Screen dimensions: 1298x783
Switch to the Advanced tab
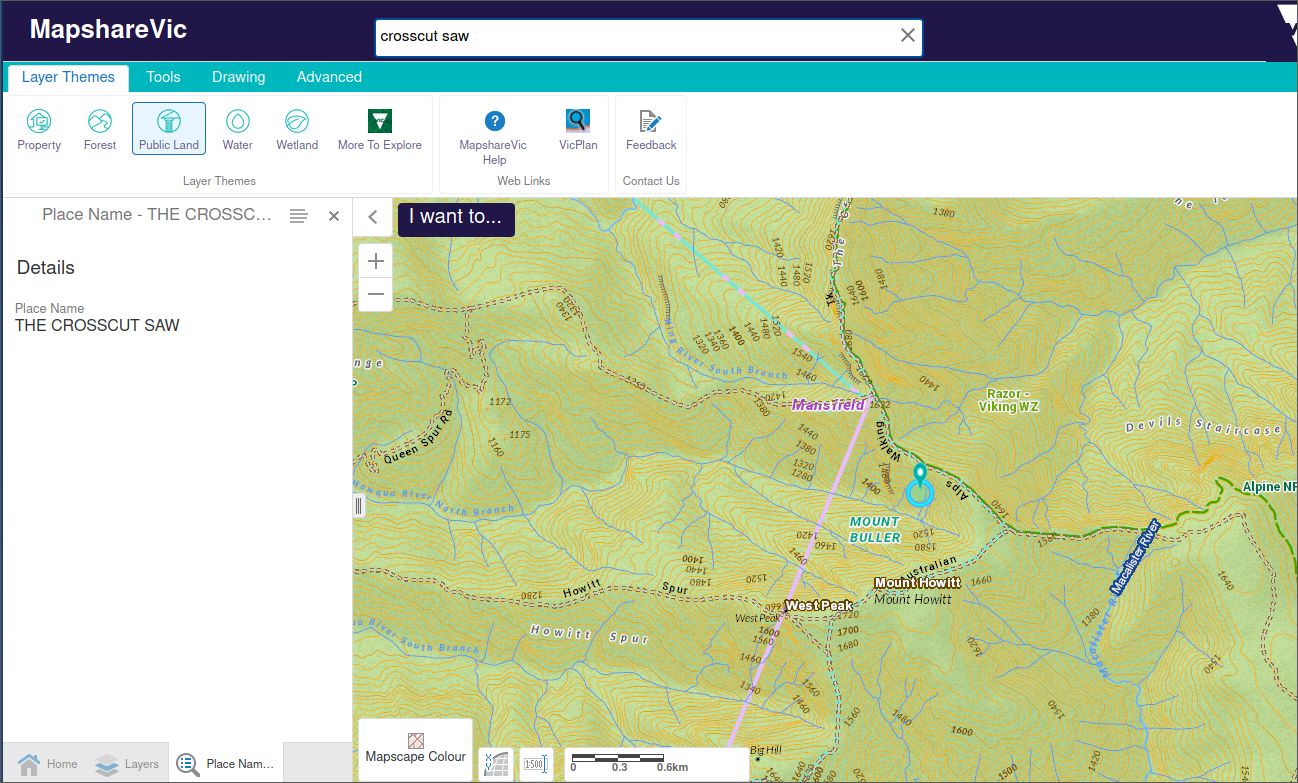click(x=329, y=77)
